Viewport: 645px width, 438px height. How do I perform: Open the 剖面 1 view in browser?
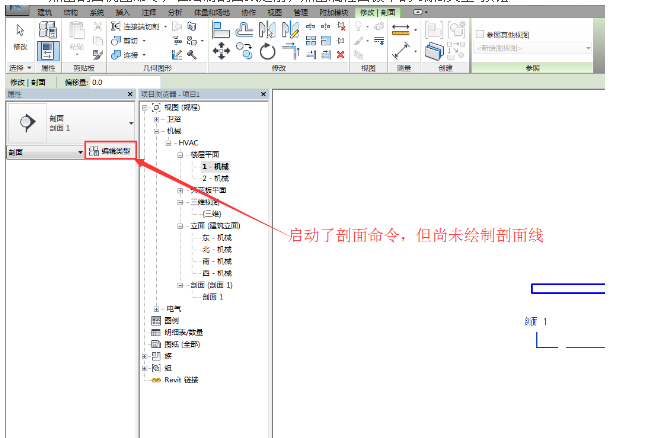point(212,297)
